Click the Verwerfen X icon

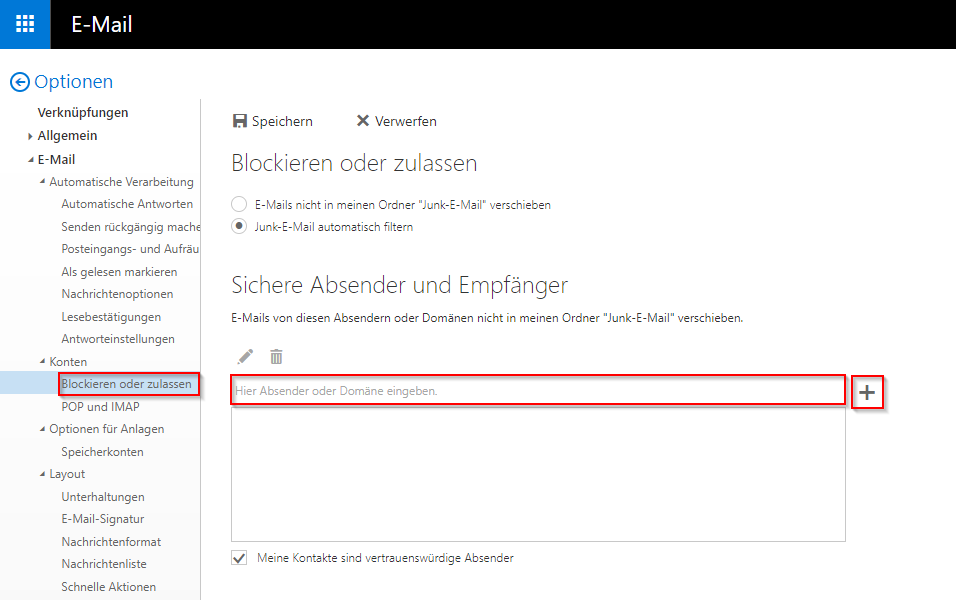click(x=363, y=121)
